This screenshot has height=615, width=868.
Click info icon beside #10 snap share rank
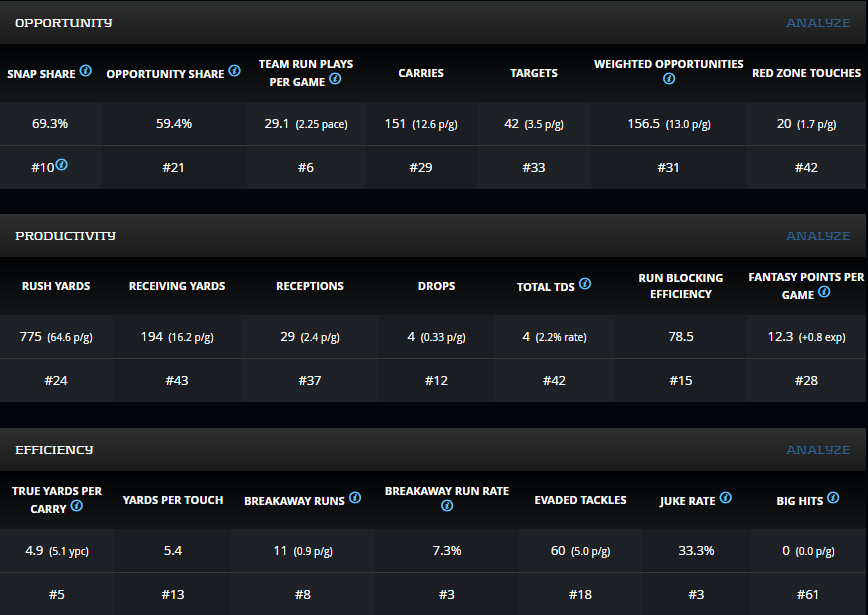[x=62, y=165]
